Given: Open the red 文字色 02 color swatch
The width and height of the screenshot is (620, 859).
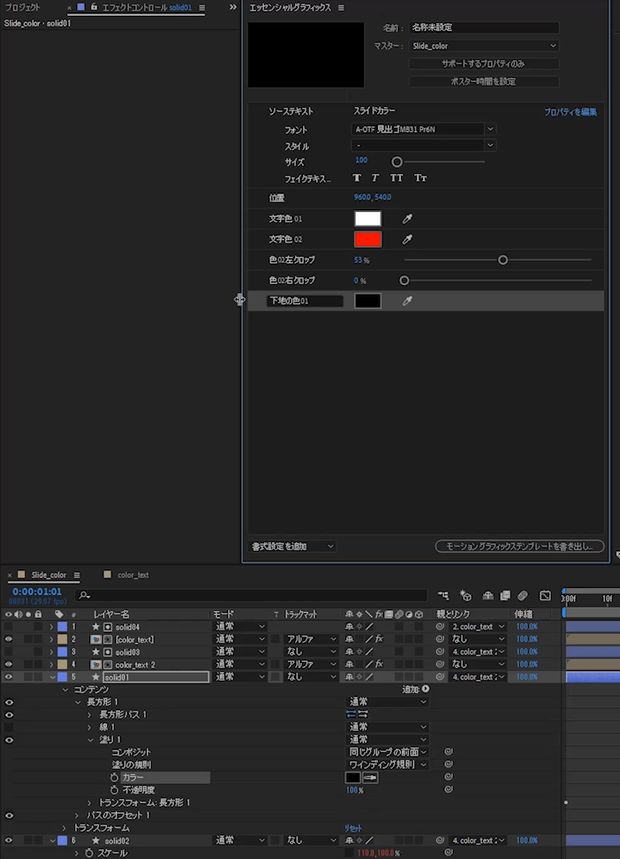Looking at the screenshot, I should 368,240.
